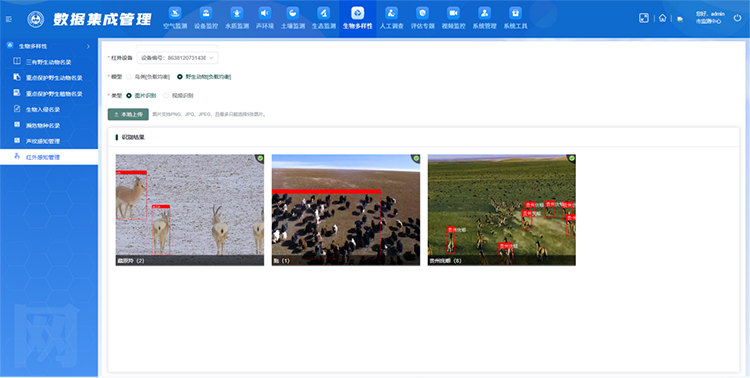Open the 视频监控 video camera icon
The image size is (750, 378).
coord(453,13)
